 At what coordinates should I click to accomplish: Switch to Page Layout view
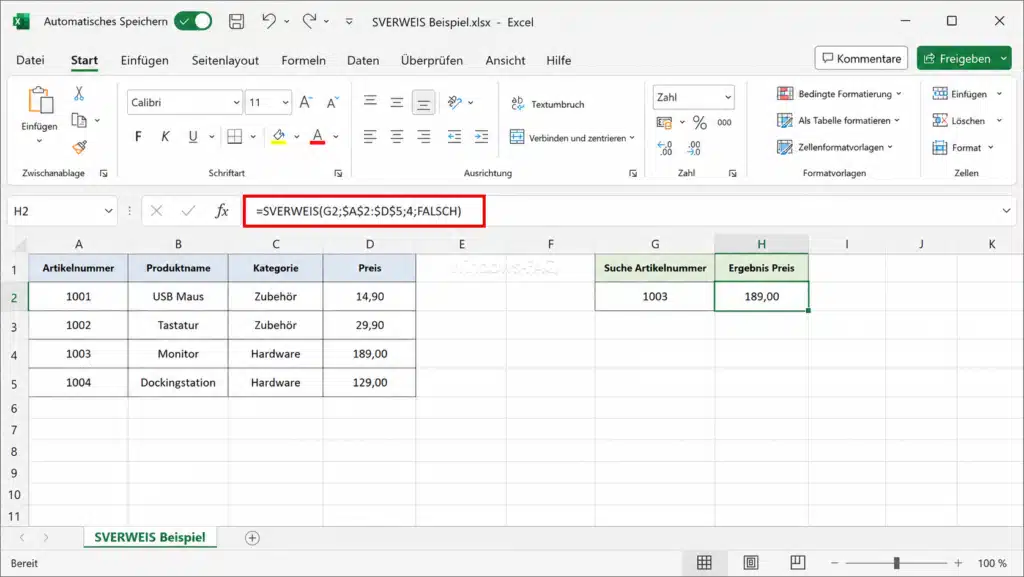point(751,563)
